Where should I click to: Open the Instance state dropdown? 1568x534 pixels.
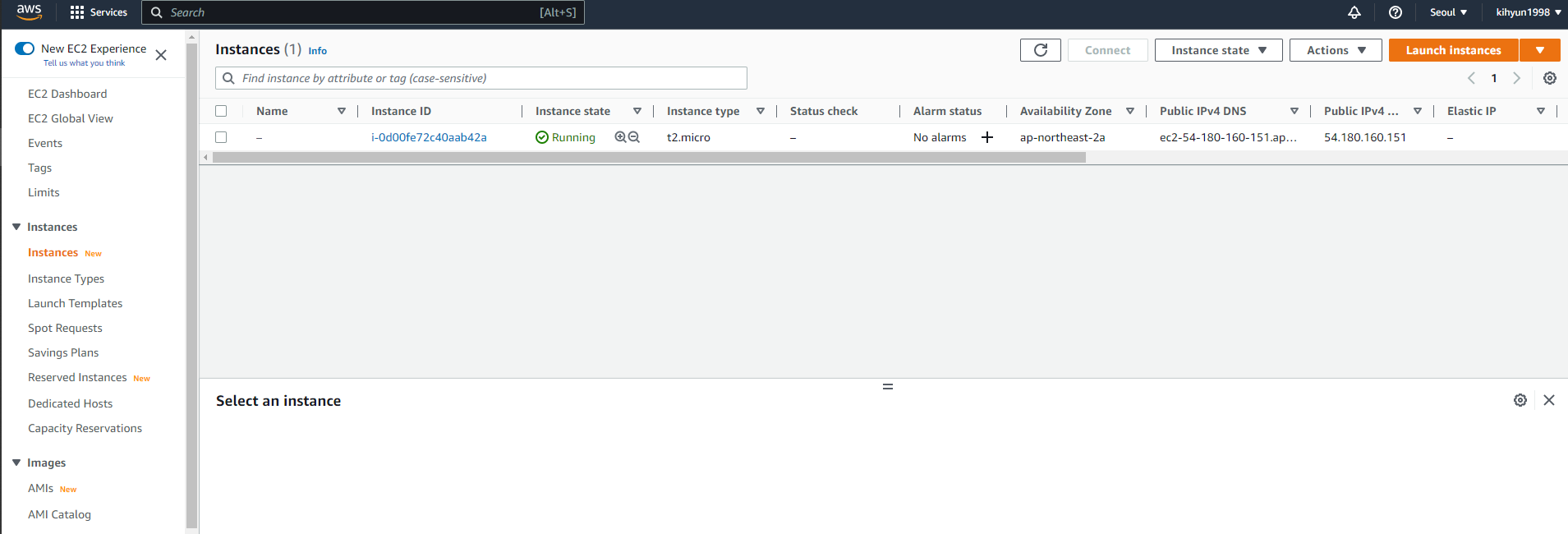(1219, 50)
